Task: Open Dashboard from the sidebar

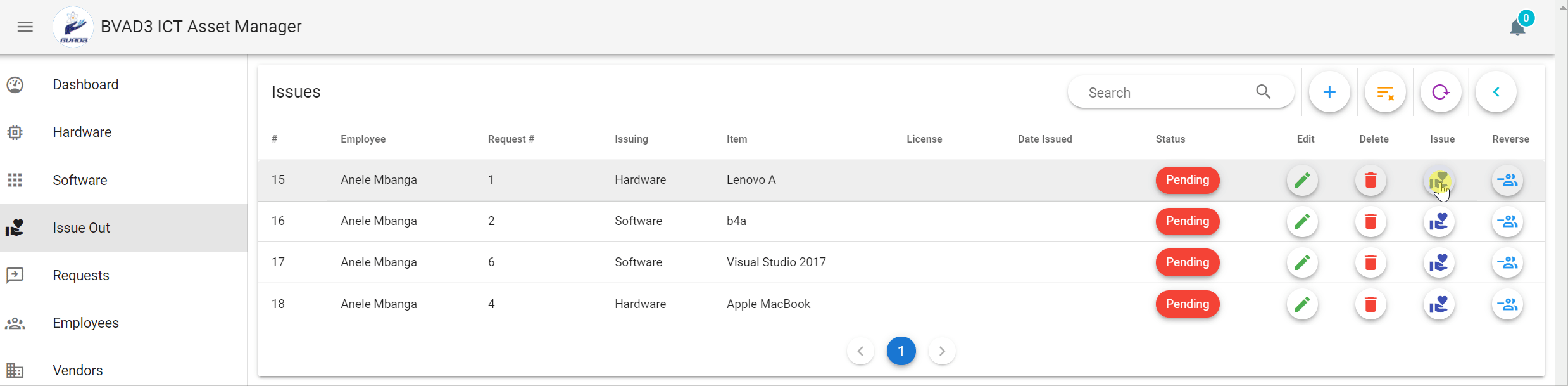Action: (x=85, y=85)
